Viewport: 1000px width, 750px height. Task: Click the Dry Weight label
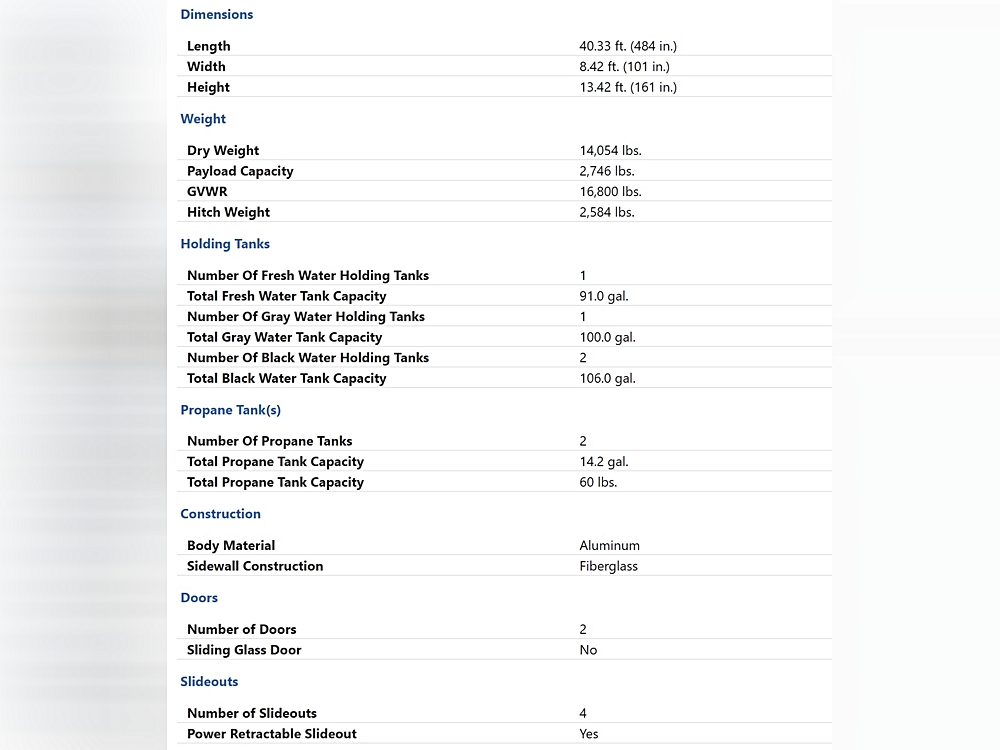223,151
